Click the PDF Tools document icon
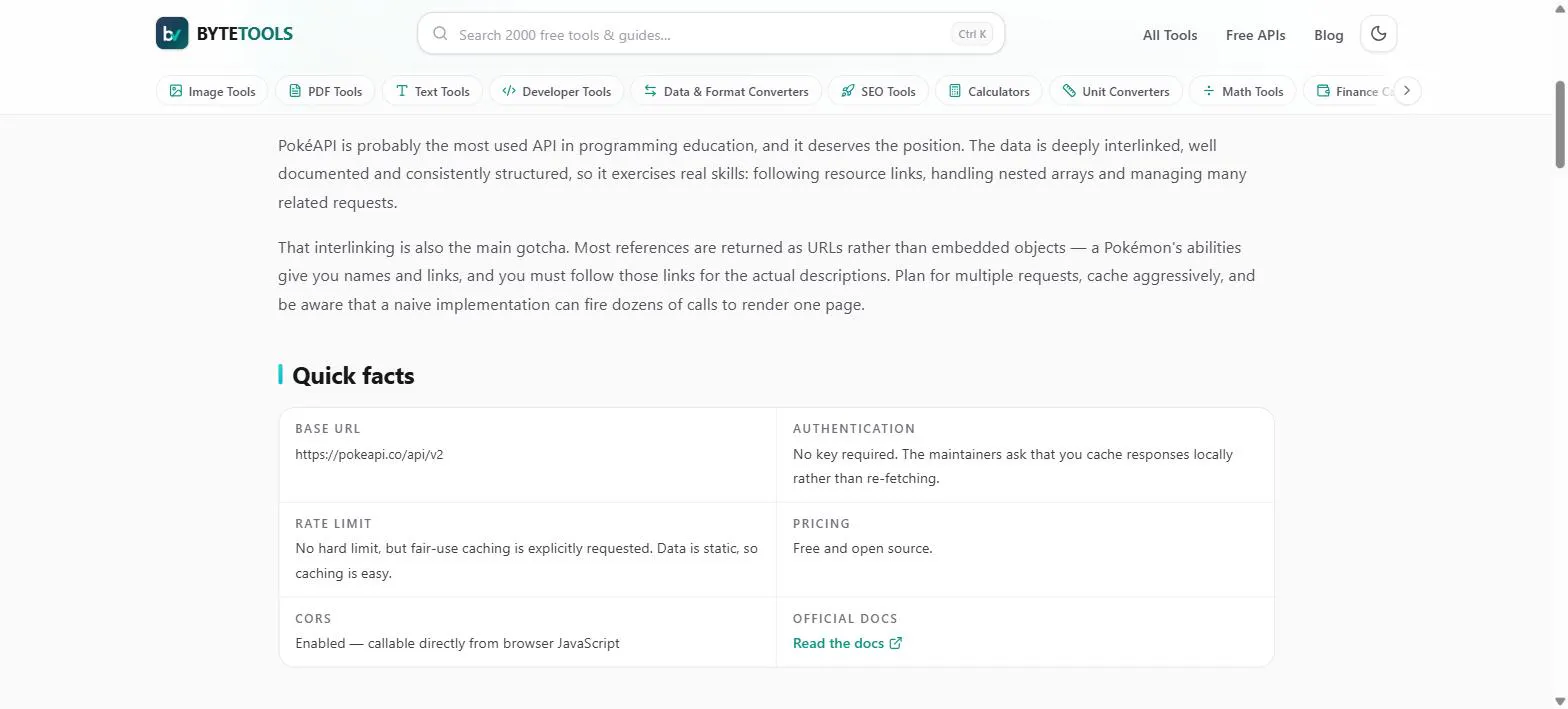The image size is (1568, 709). coord(295,91)
